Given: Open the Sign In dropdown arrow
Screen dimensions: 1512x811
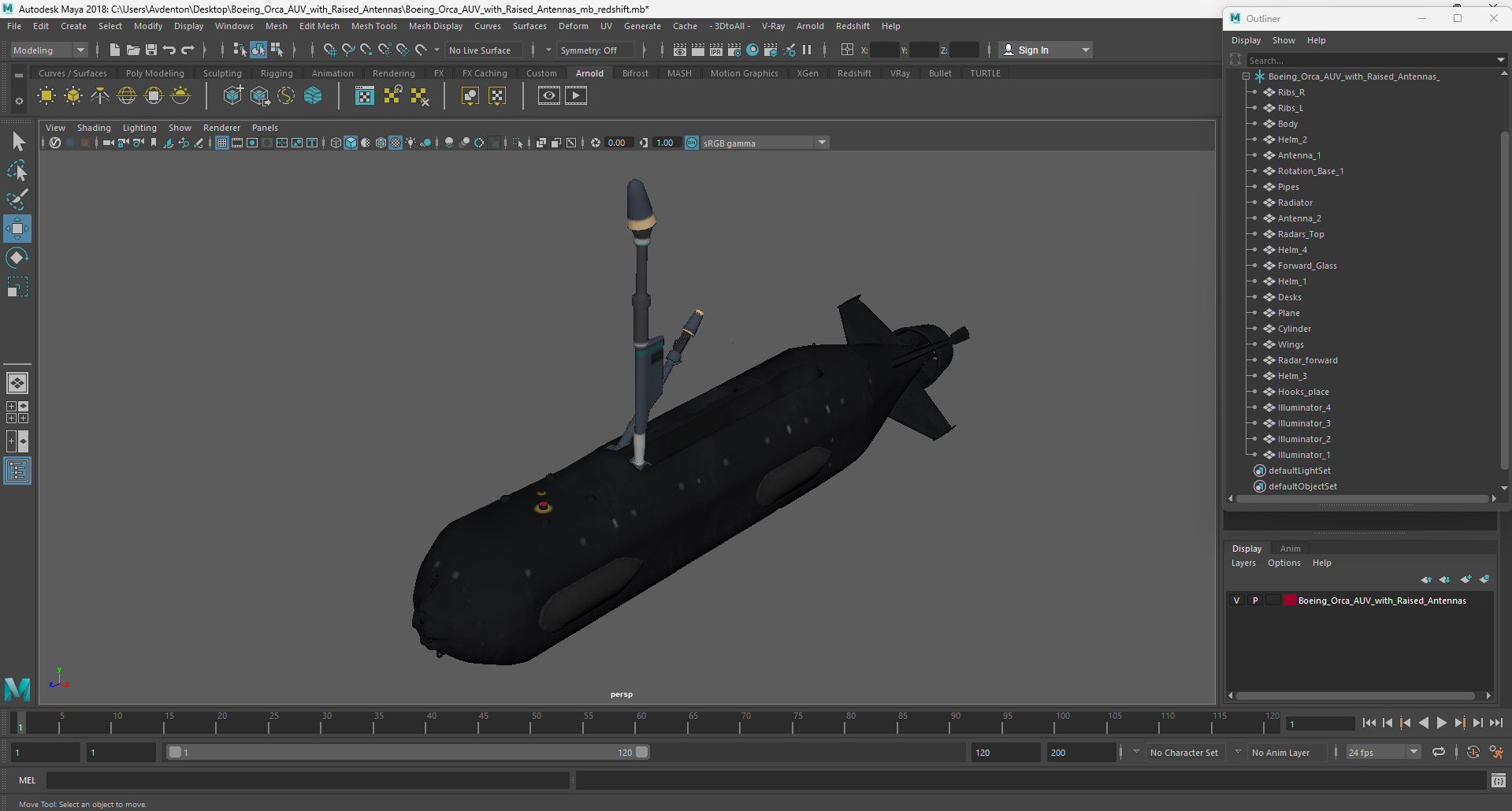Looking at the screenshot, I should pyautogui.click(x=1085, y=50).
